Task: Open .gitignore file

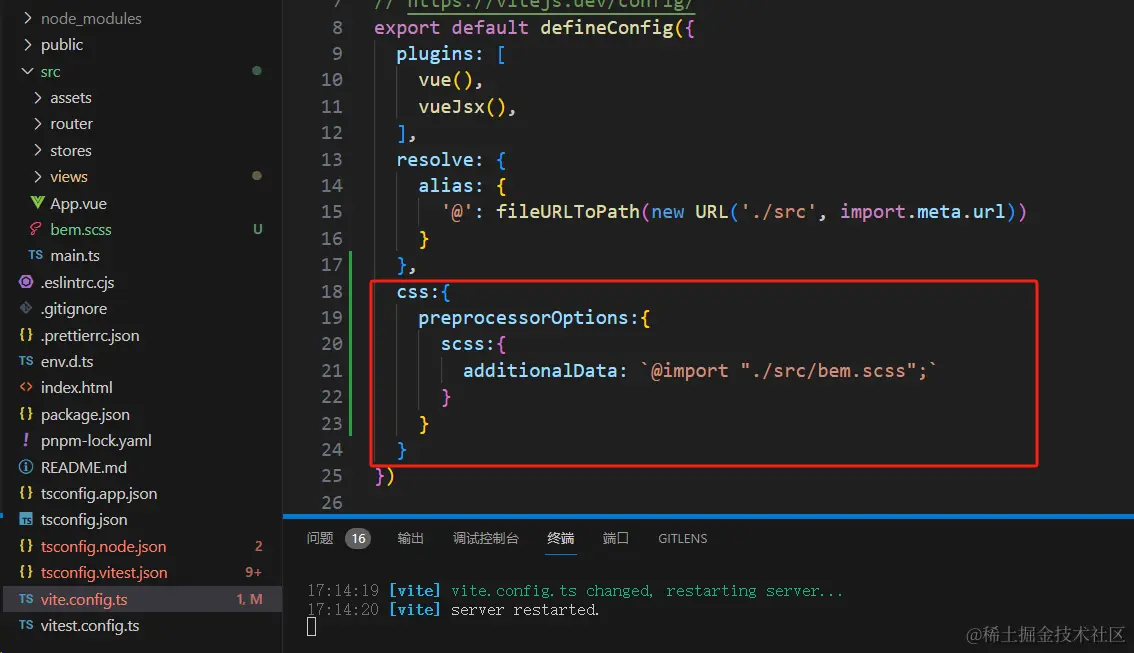Action: 74,309
